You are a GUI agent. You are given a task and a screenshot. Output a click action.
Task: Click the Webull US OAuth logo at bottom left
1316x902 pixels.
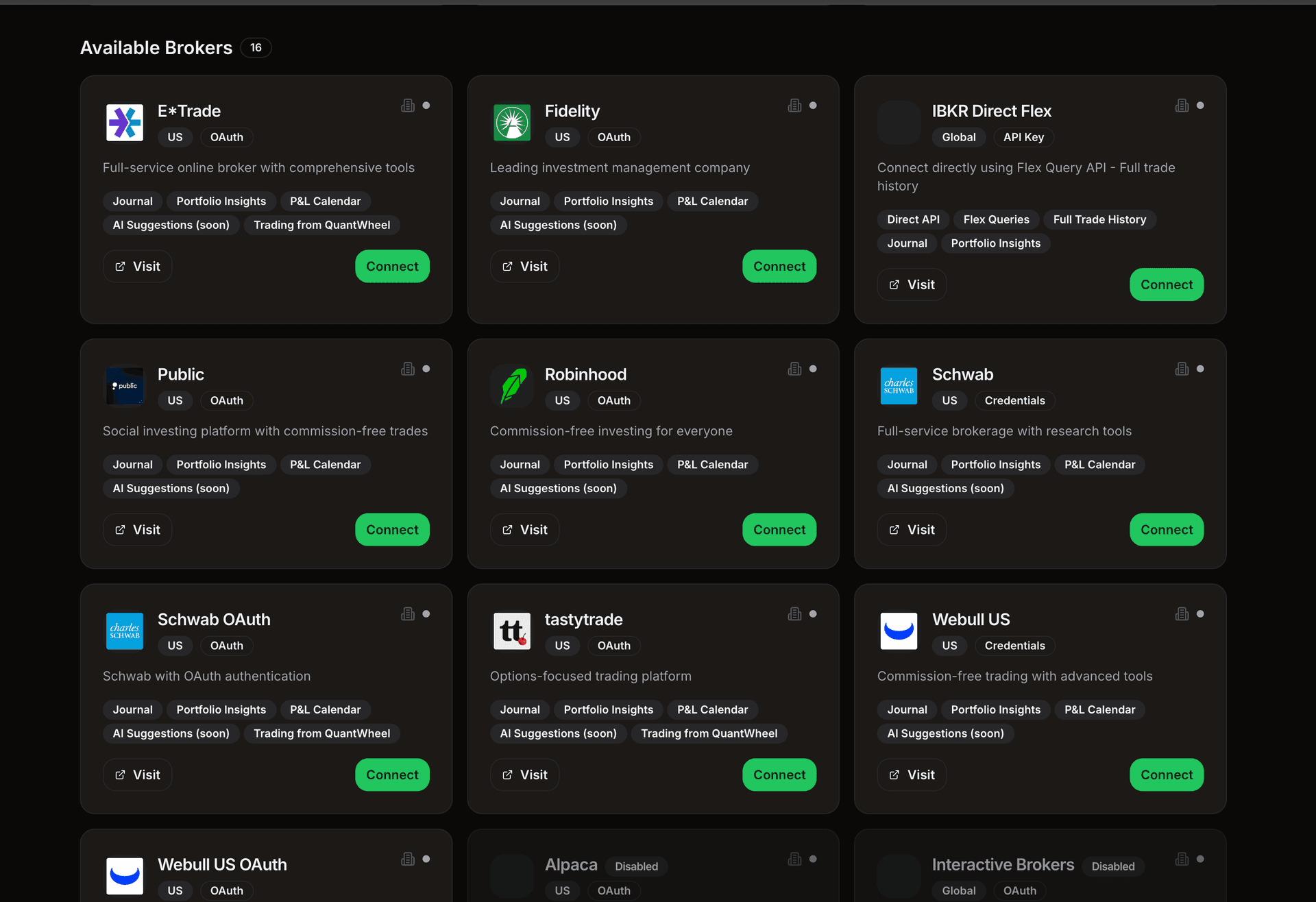[124, 876]
